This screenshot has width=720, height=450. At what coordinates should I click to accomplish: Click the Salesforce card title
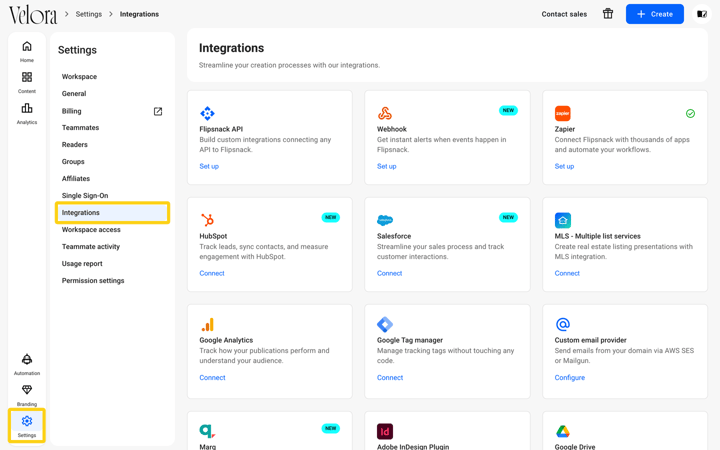click(x=394, y=236)
